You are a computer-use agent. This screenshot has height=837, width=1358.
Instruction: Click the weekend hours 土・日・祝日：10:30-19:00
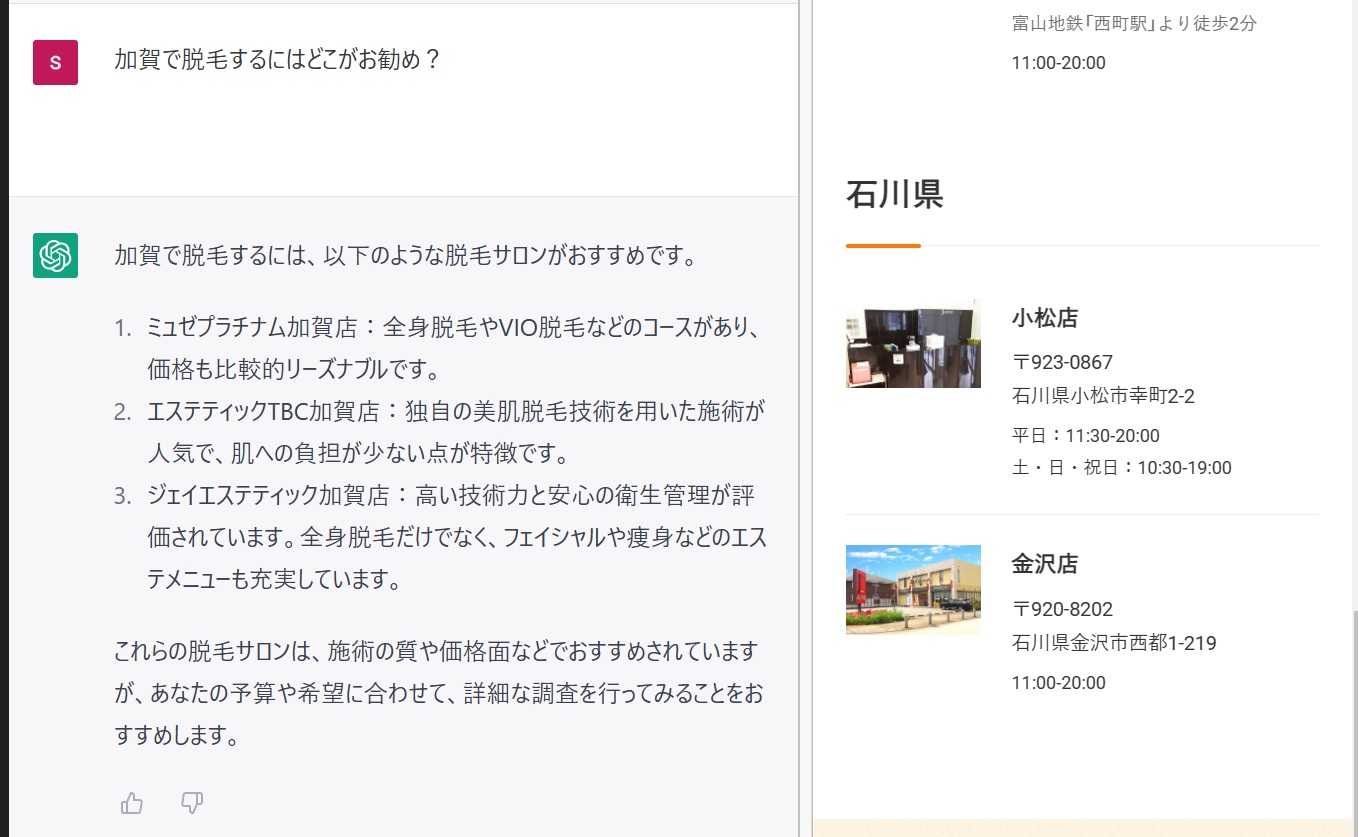coord(1122,468)
